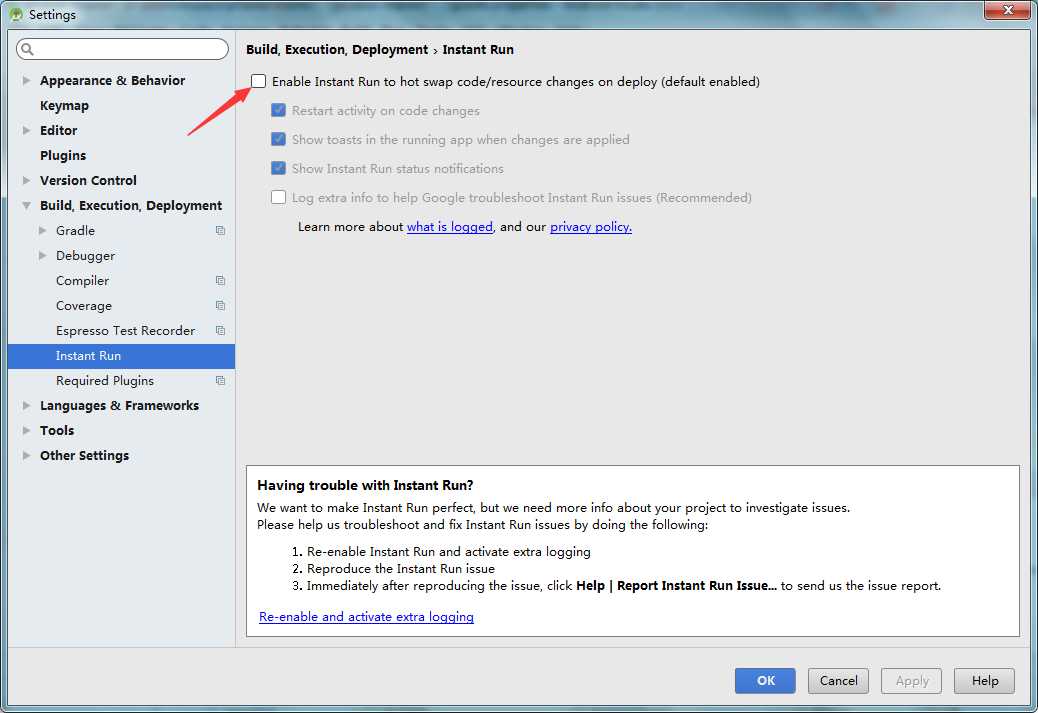This screenshot has width=1038, height=713.
Task: Click inside the settings search field
Action: click(122, 49)
